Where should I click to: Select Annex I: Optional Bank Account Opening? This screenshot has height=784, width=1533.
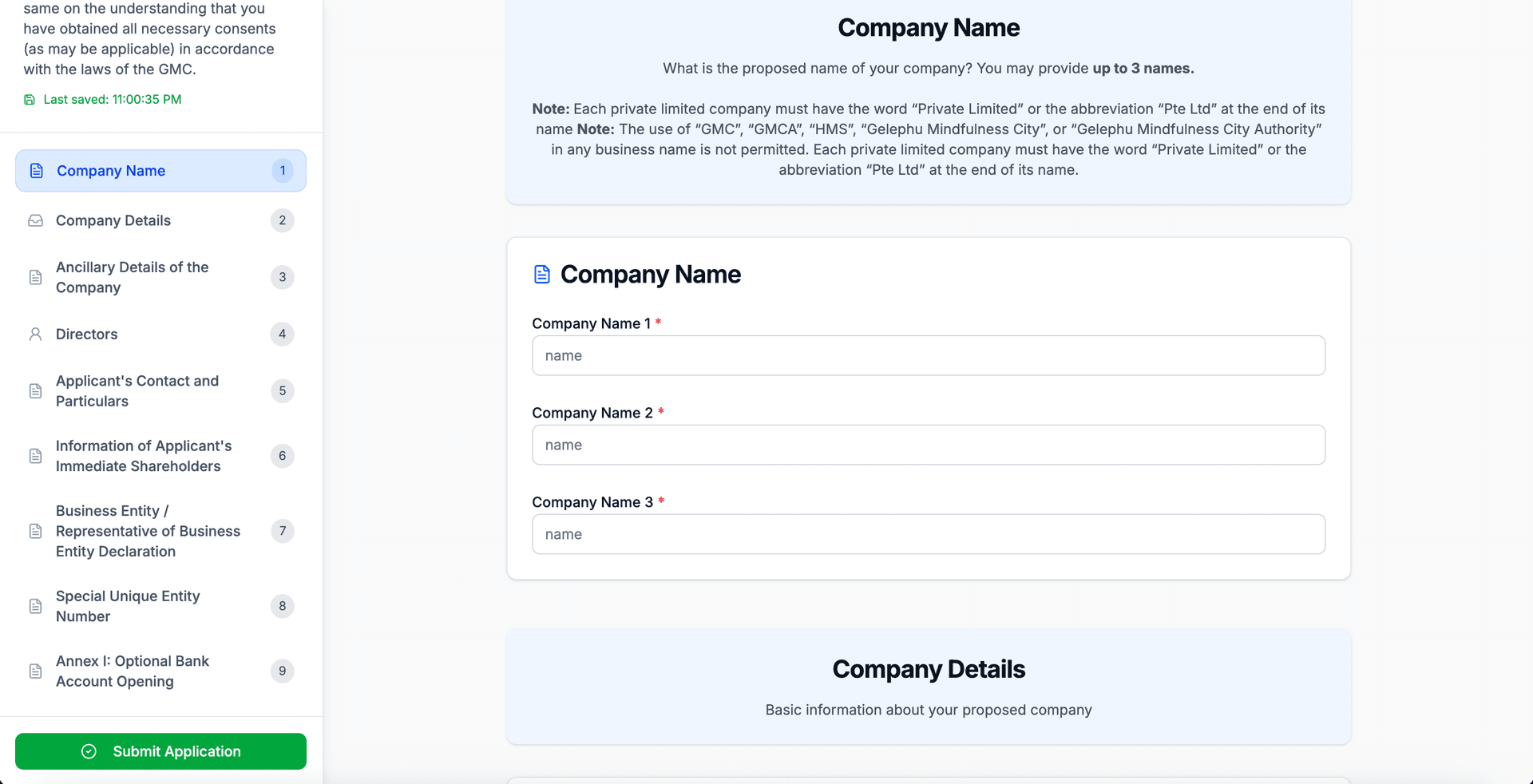[132, 671]
